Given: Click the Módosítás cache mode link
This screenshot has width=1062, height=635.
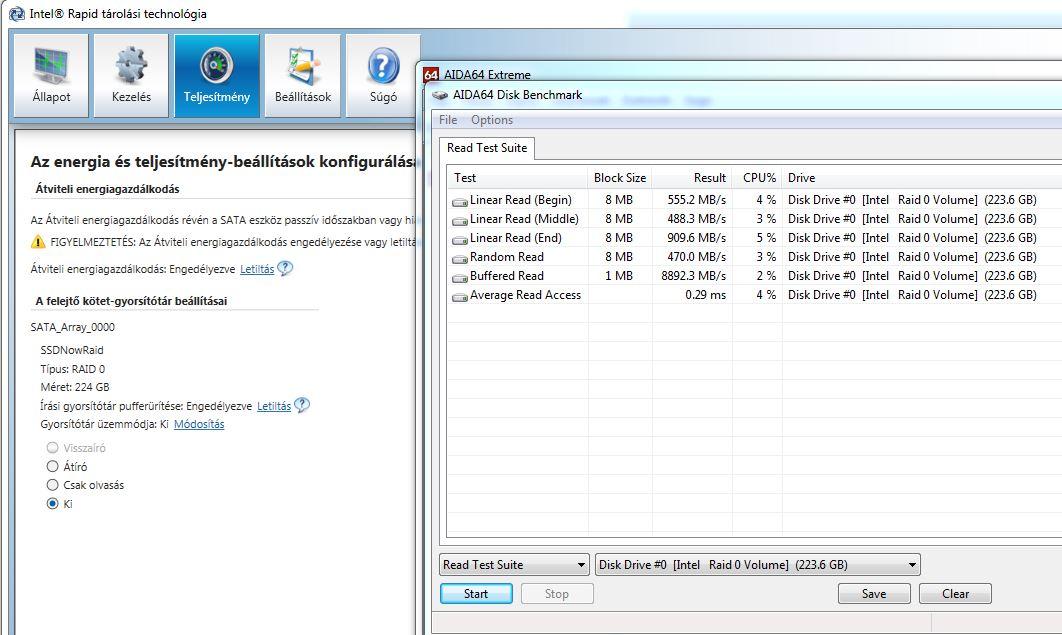Looking at the screenshot, I should pos(199,424).
